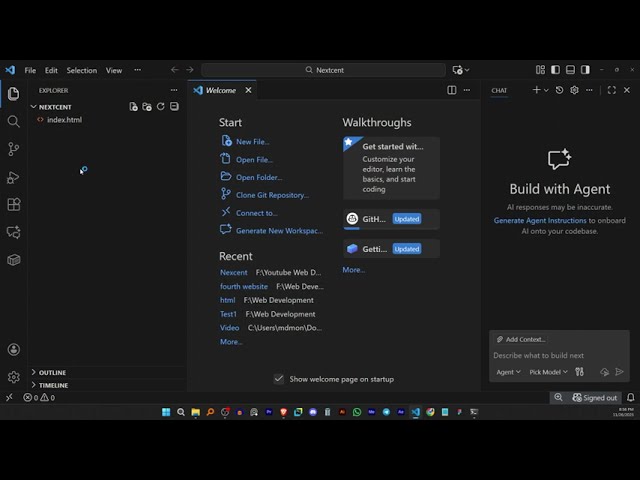Go back using the navigation arrow
This screenshot has width=640, height=480.
tap(175, 70)
